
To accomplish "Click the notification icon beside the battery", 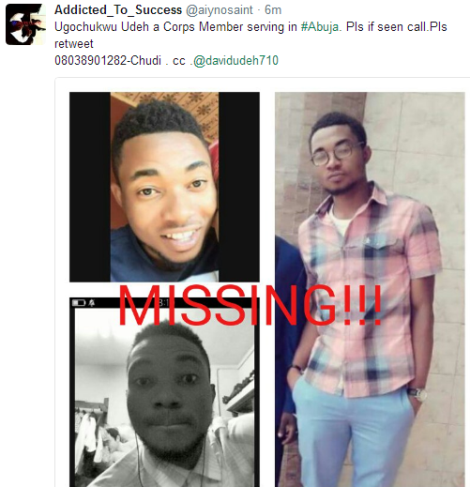I will (92, 303).
